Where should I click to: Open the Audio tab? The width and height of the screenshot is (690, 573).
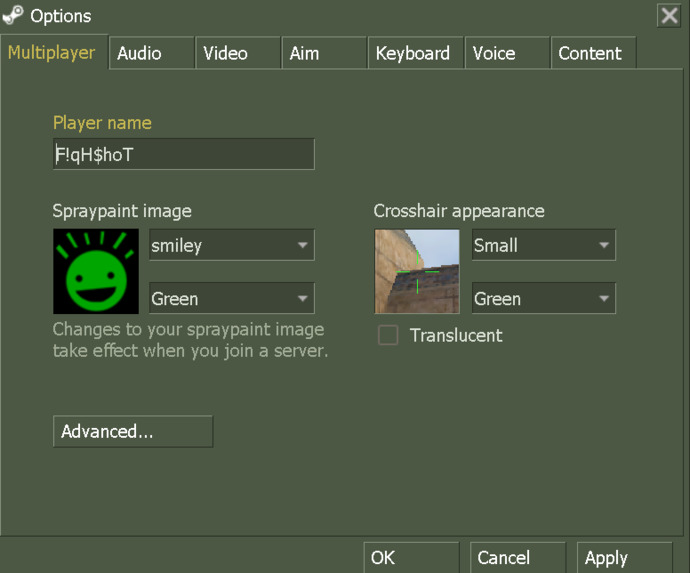pos(140,54)
